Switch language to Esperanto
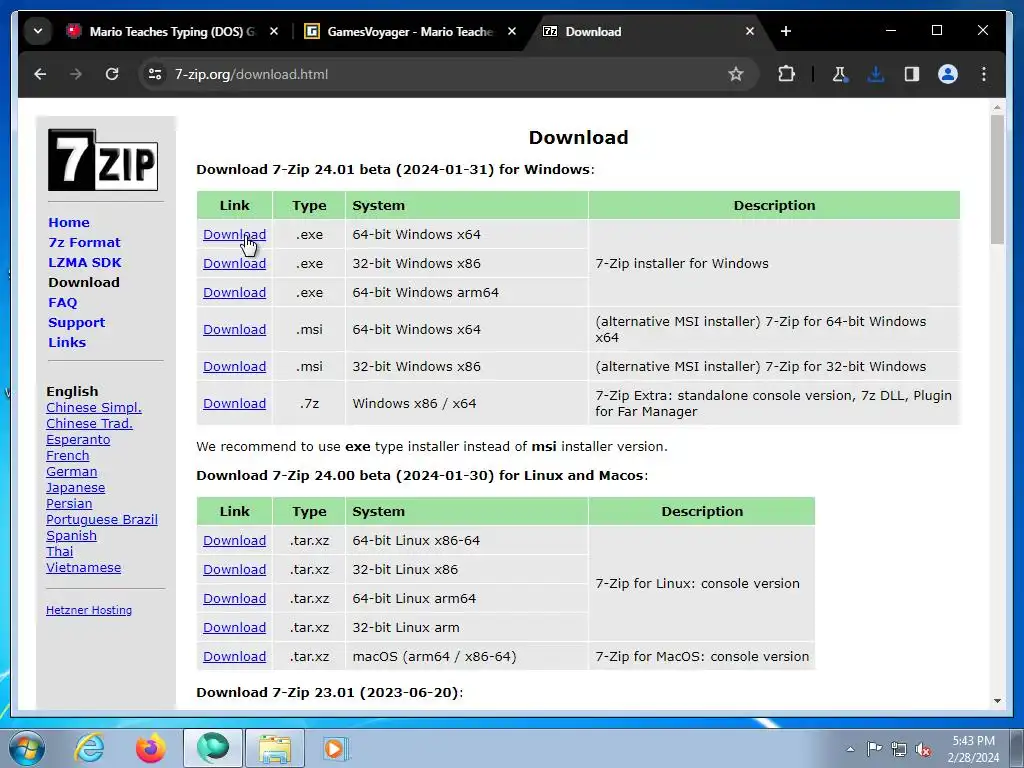1024x768 pixels. pos(78,440)
